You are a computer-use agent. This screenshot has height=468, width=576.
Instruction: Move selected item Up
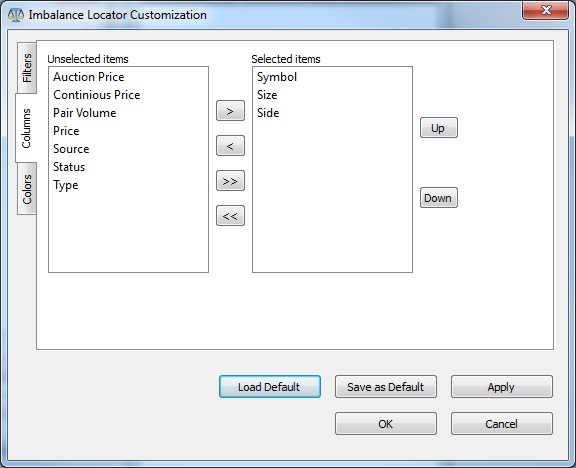(x=439, y=128)
